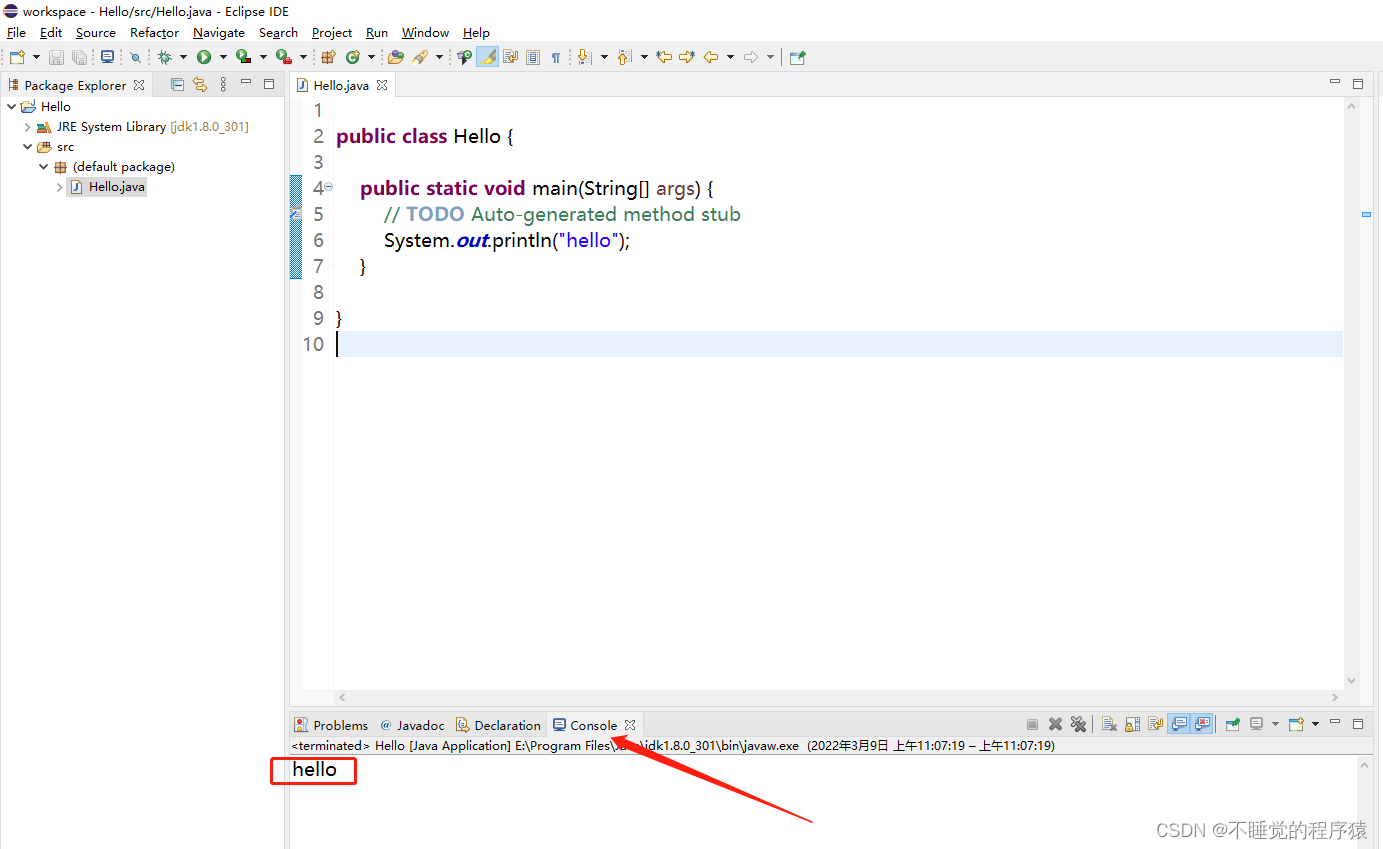This screenshot has width=1383, height=849.
Task: Select Hello.java in Package Explorer
Action: (x=112, y=186)
